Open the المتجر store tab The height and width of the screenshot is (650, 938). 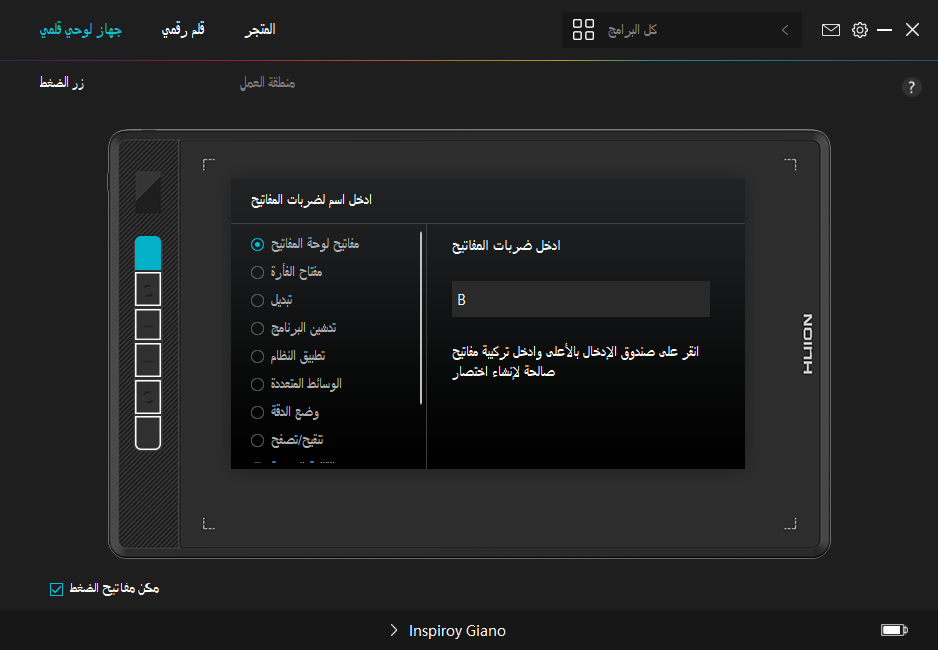[260, 30]
